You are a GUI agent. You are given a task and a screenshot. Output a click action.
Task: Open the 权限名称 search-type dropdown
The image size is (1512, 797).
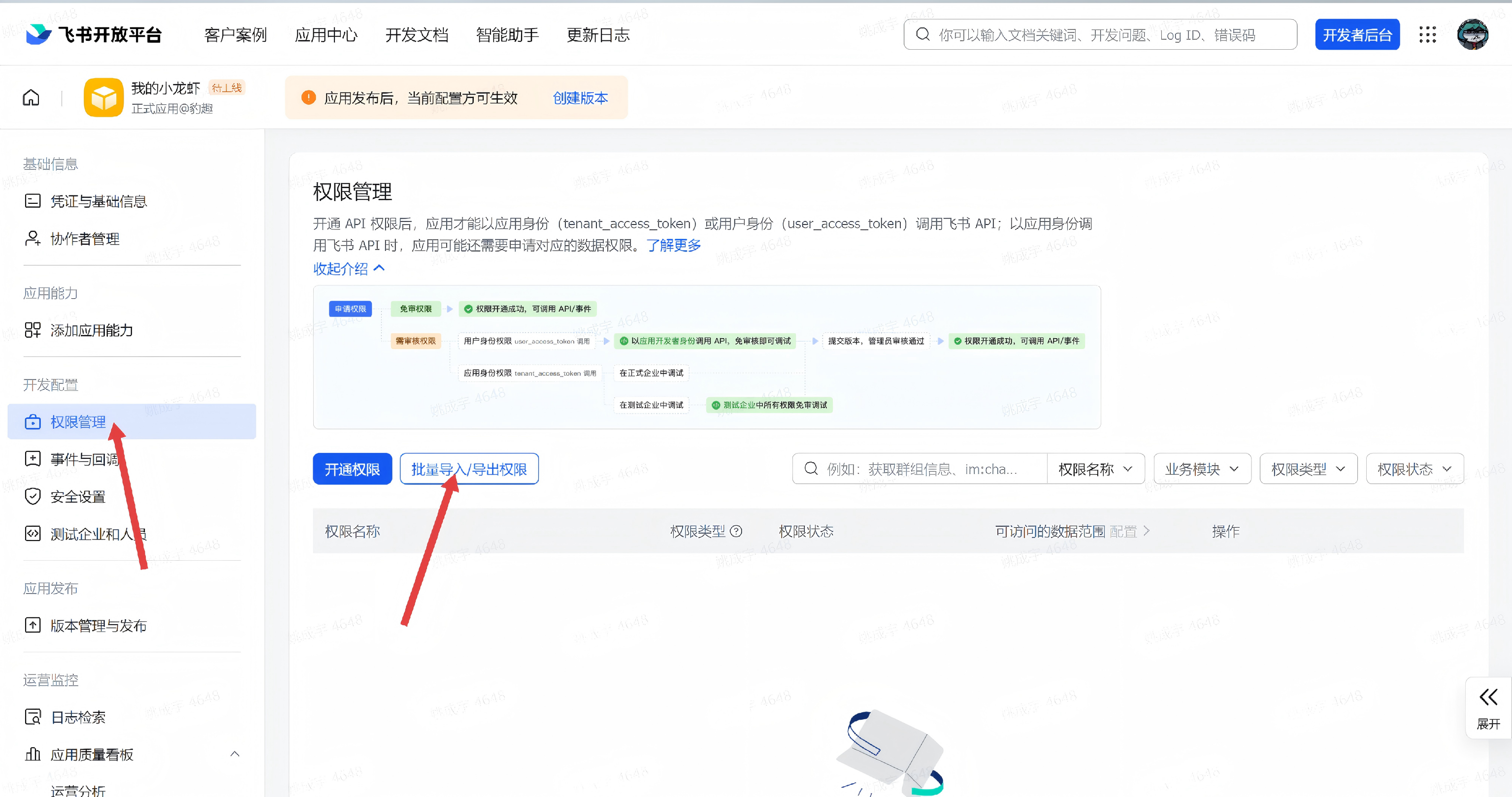(1095, 469)
